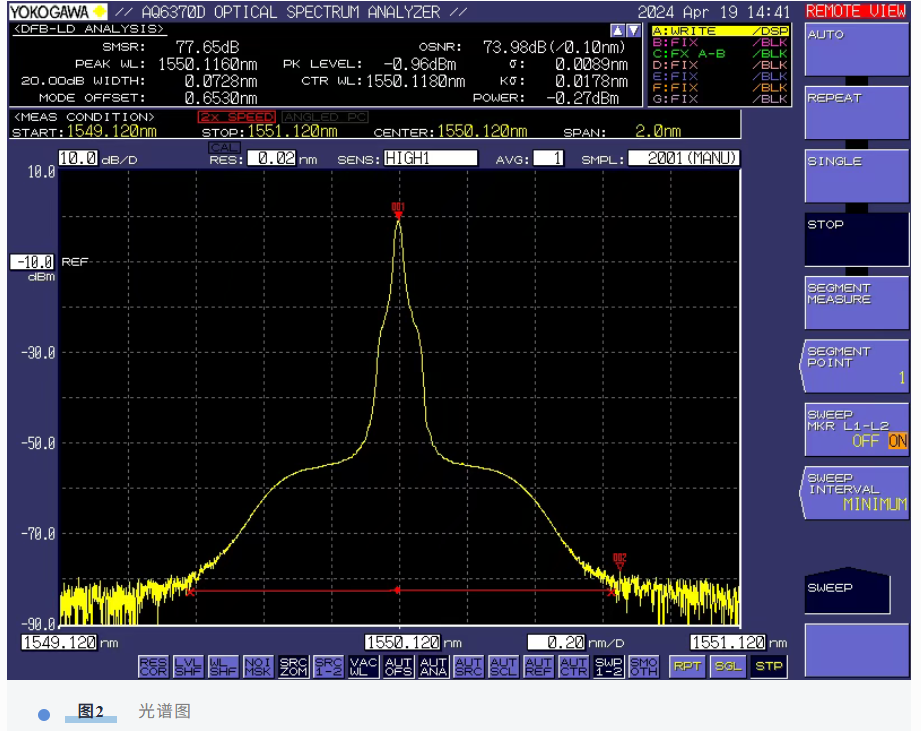Click the VAC WL wavelength icon
This screenshot has width=921, height=731.
363,666
